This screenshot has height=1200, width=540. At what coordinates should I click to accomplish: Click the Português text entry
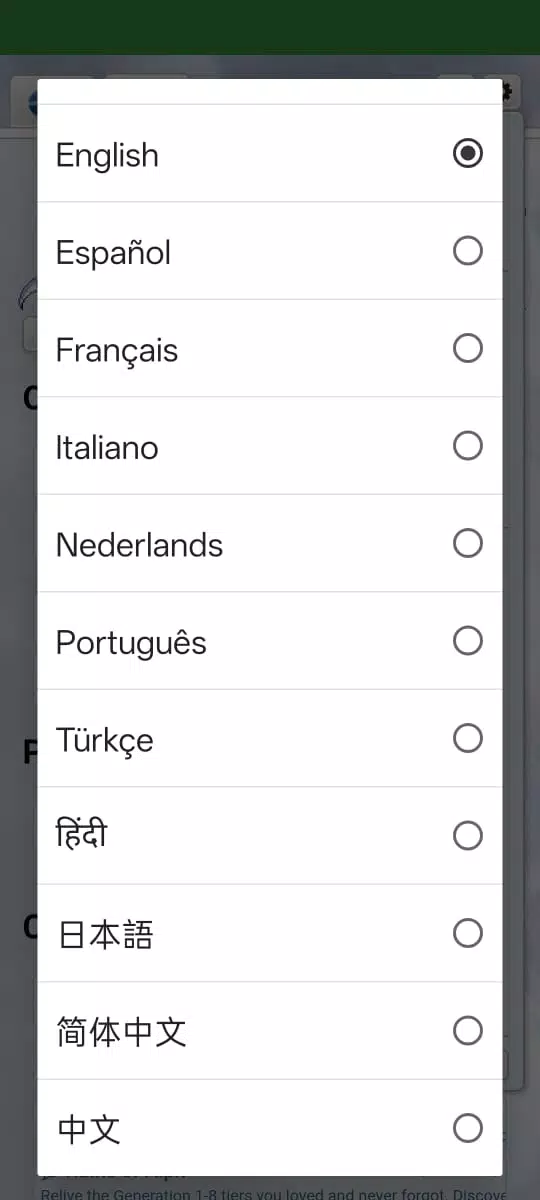click(131, 643)
